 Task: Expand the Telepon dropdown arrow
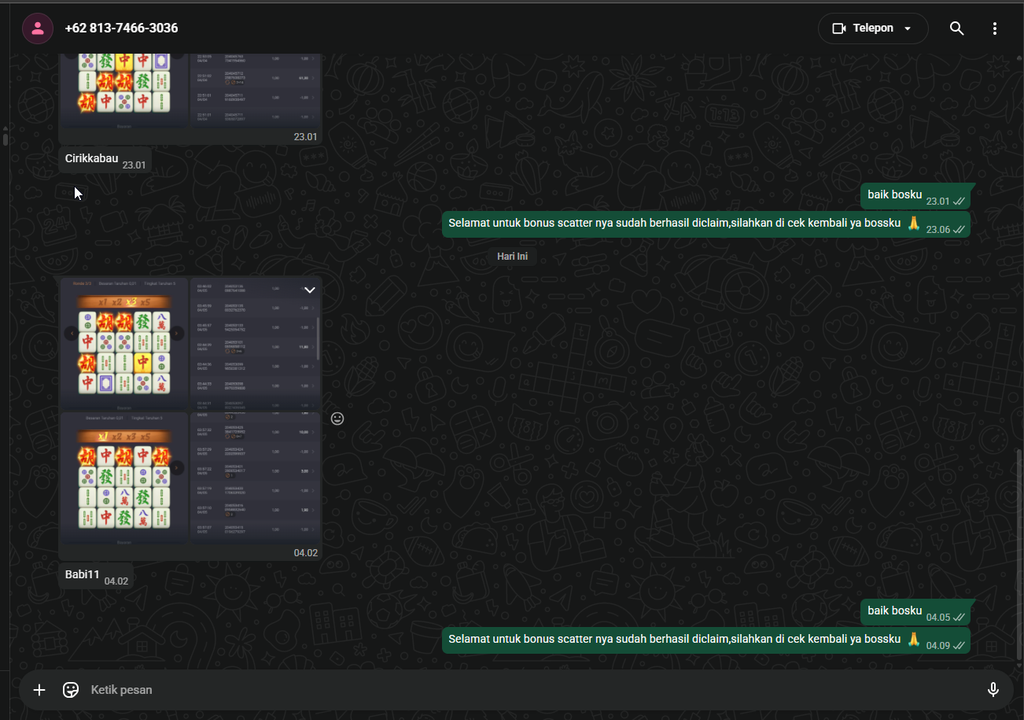[x=908, y=28]
